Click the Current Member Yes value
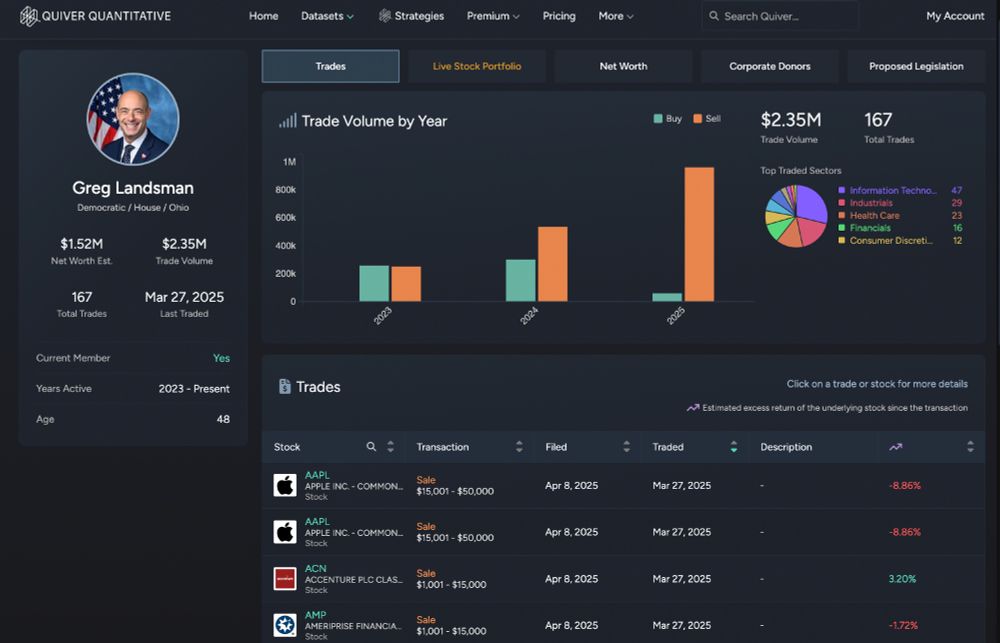This screenshot has width=1000, height=643. tap(221, 358)
